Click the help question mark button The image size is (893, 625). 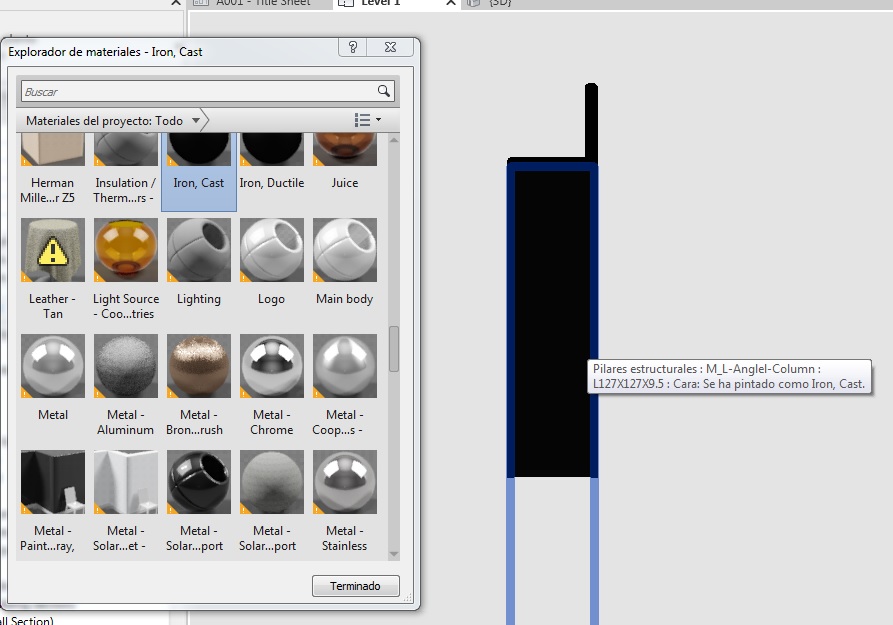tap(352, 48)
